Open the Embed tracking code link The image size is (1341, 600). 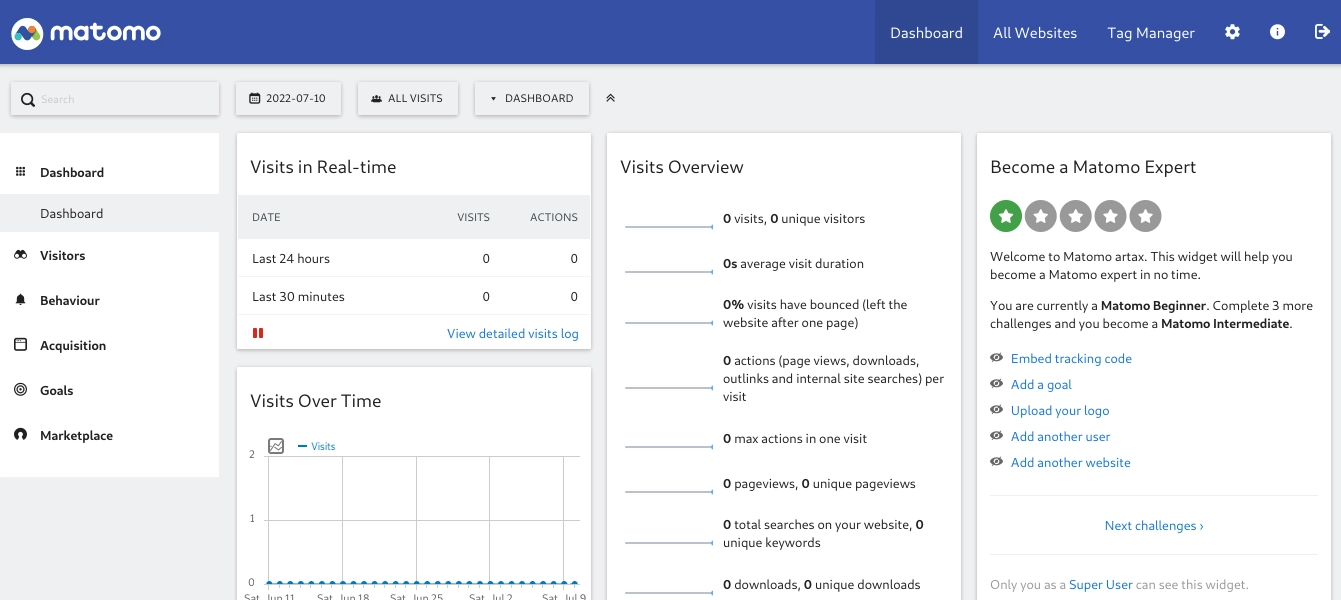tap(1071, 358)
